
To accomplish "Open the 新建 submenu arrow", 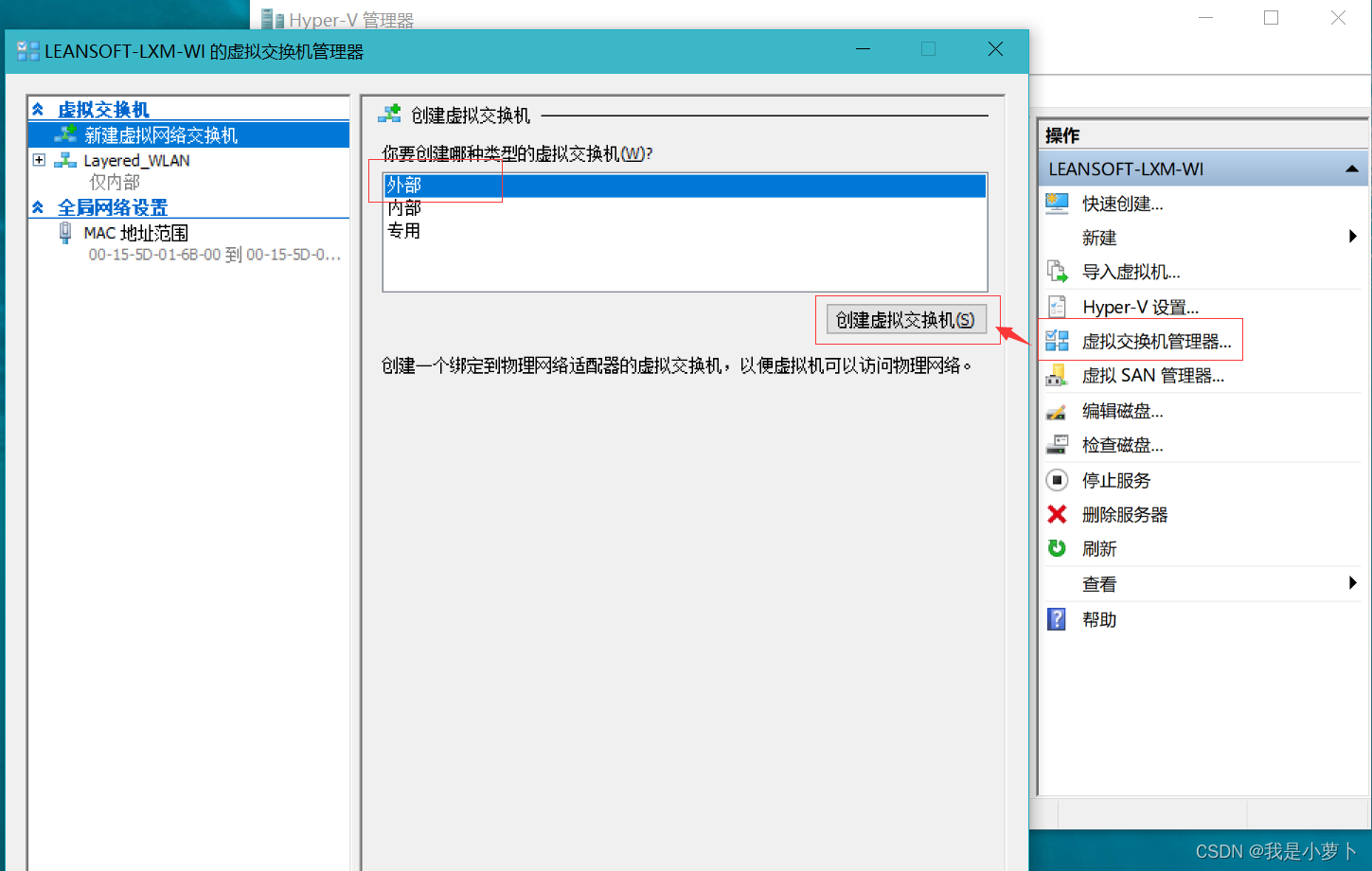I will 1353,237.
